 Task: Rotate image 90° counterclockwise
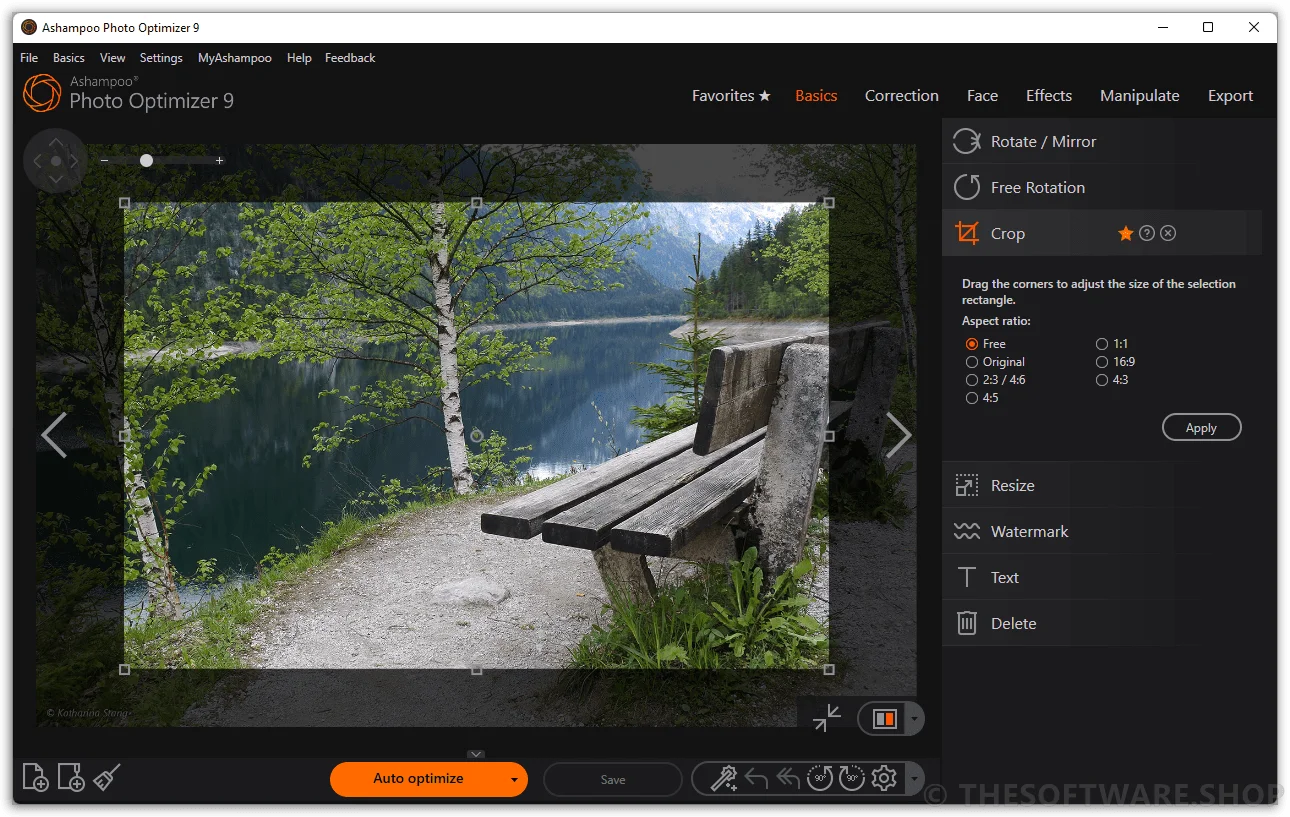820,778
